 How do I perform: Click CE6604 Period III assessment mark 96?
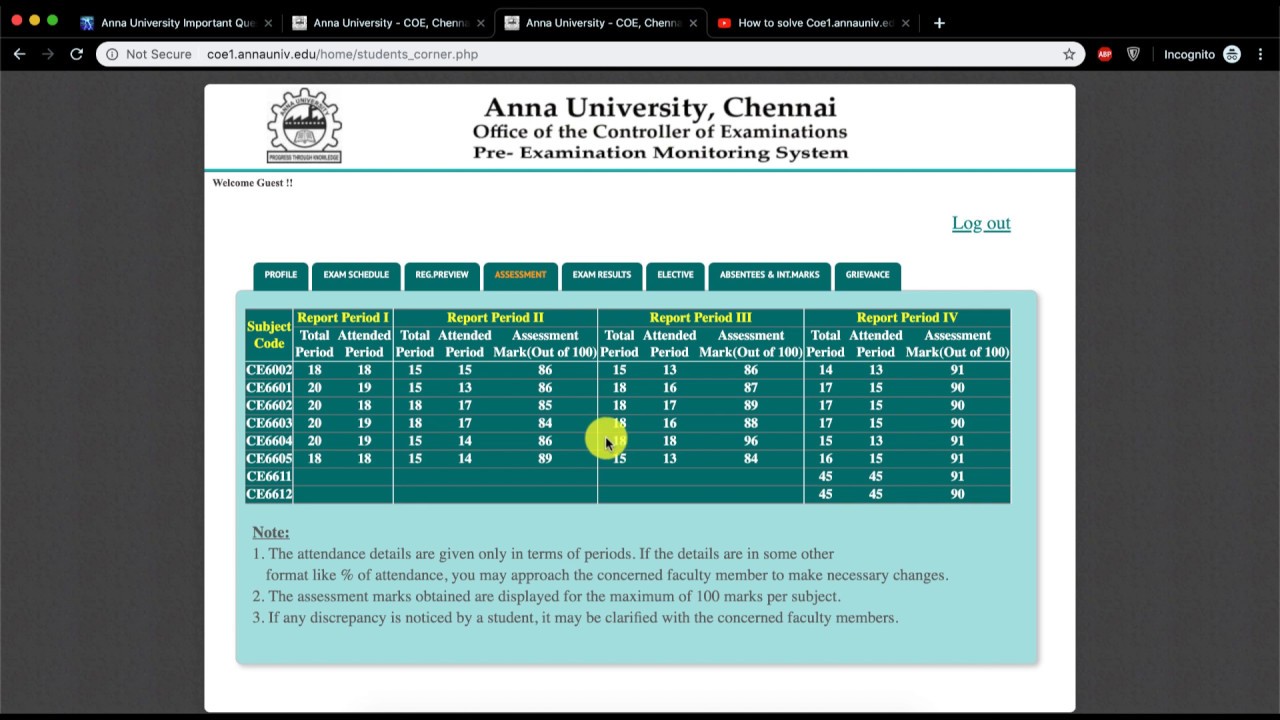pos(751,441)
